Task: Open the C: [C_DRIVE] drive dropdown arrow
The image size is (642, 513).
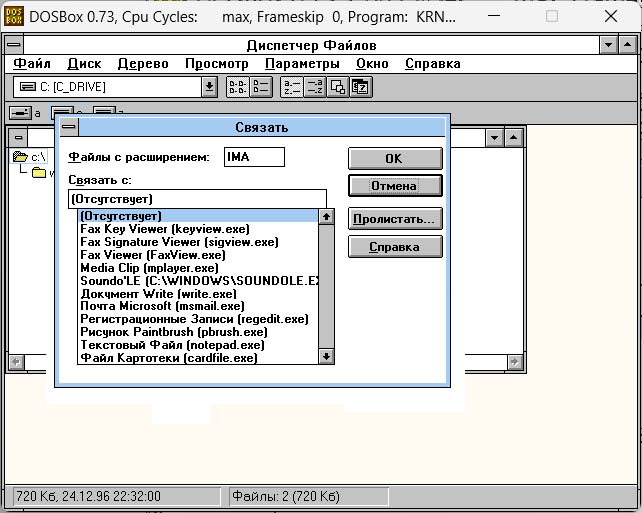Action: coord(209,87)
